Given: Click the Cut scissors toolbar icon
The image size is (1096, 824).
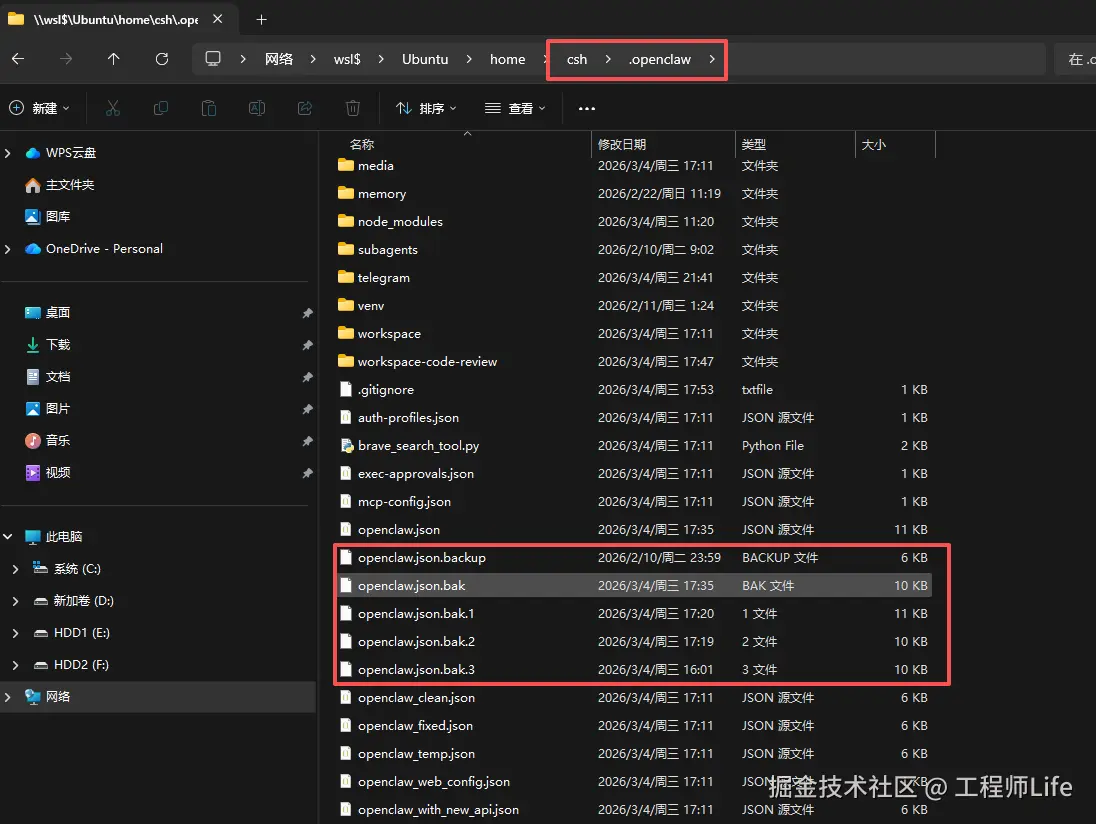Looking at the screenshot, I should tap(113, 108).
